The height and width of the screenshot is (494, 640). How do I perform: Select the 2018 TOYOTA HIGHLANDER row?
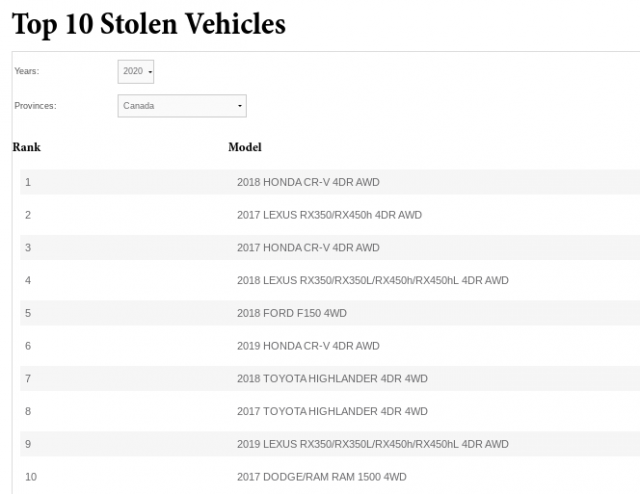330,378
